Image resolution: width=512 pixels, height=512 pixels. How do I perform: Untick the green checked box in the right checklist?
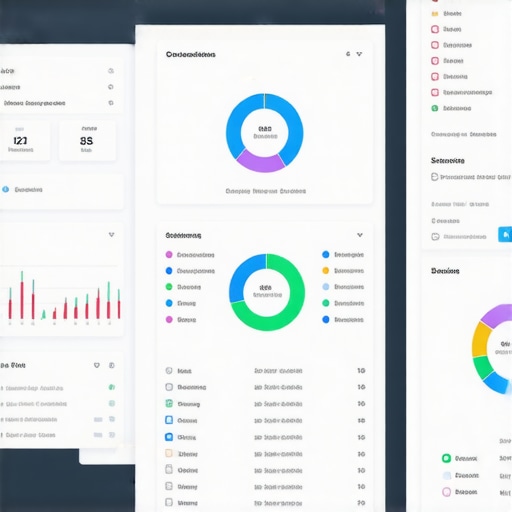(435, 108)
